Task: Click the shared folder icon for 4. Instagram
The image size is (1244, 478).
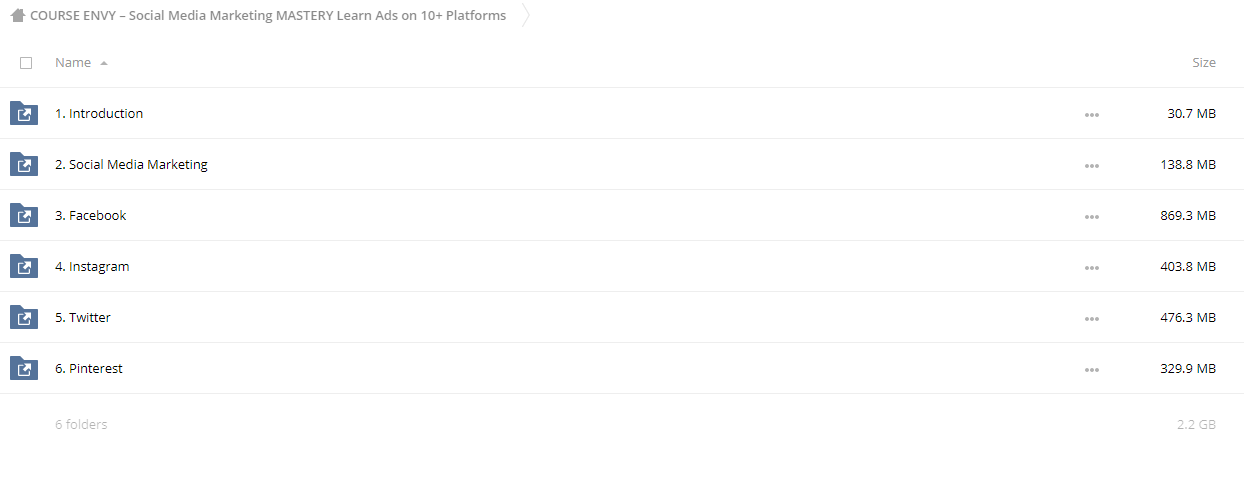Action: point(24,266)
